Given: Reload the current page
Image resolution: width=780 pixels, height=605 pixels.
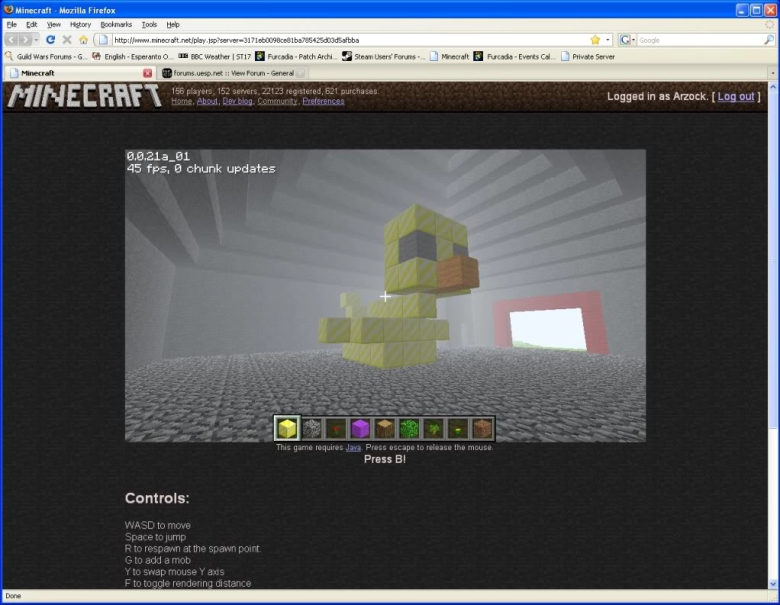Looking at the screenshot, I should (x=50, y=40).
